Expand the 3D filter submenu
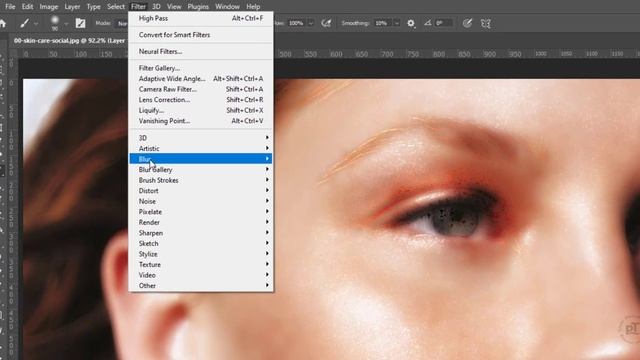 pyautogui.click(x=201, y=138)
